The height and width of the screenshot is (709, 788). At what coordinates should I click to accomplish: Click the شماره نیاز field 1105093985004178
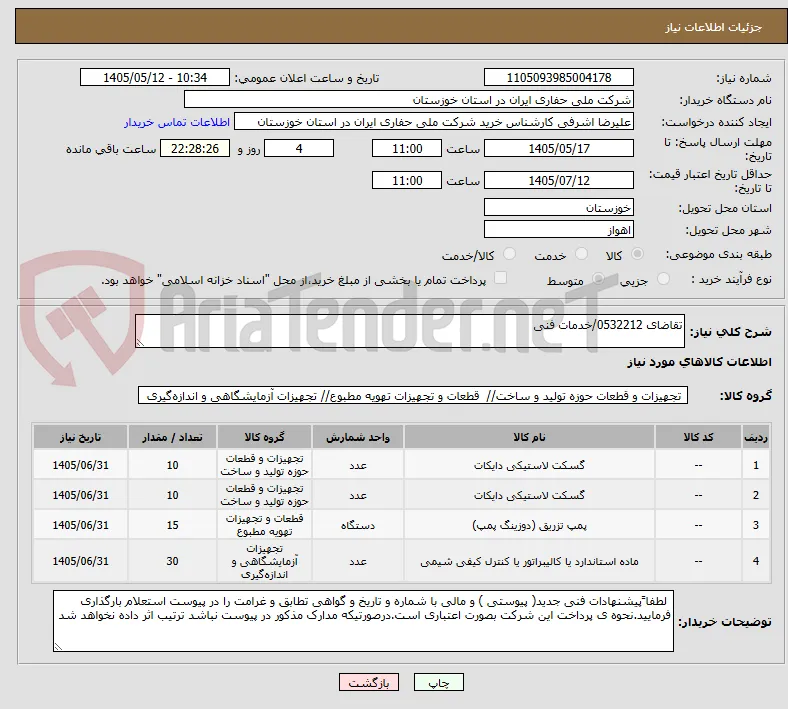(x=558, y=77)
